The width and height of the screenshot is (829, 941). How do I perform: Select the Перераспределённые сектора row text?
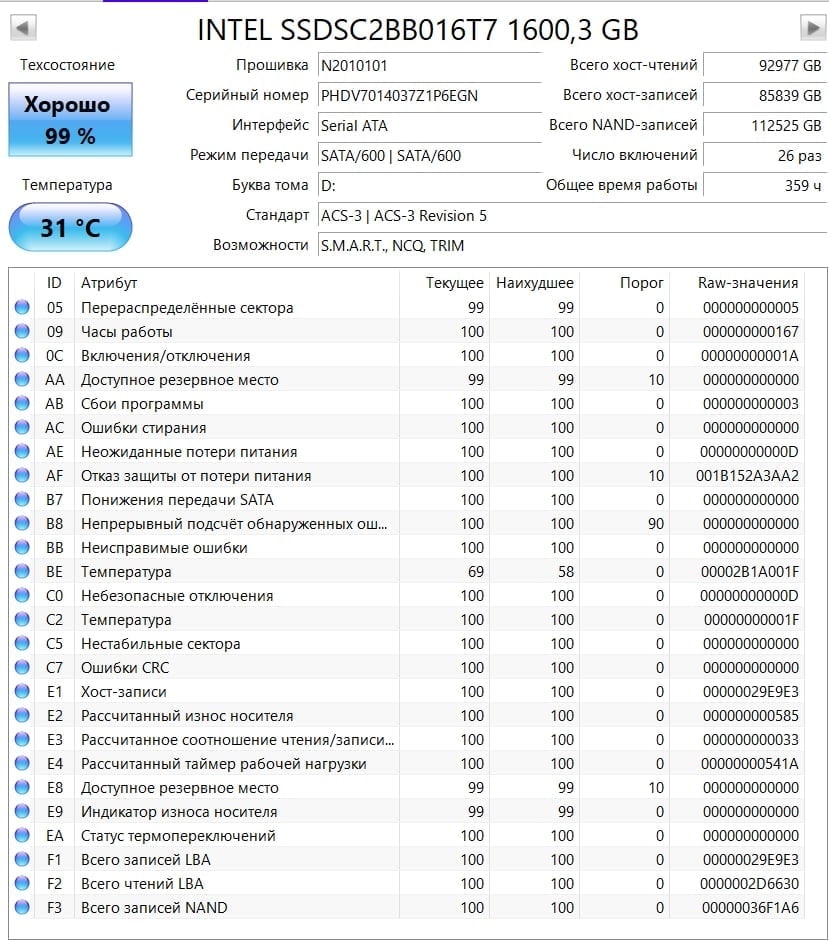tap(187, 308)
